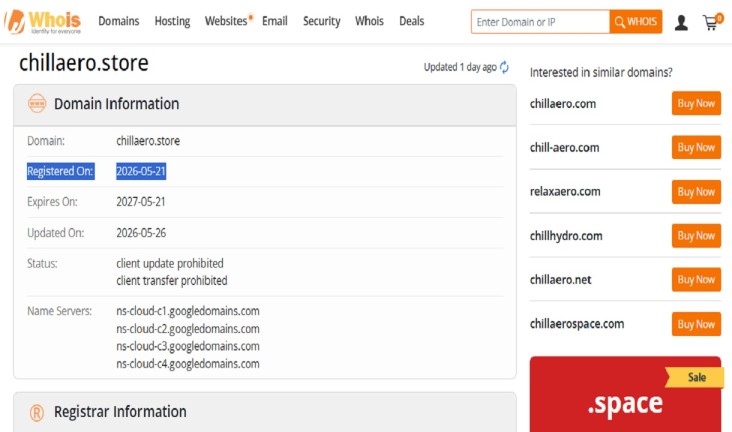Click the similar domain name chillhydro.com

[566, 236]
